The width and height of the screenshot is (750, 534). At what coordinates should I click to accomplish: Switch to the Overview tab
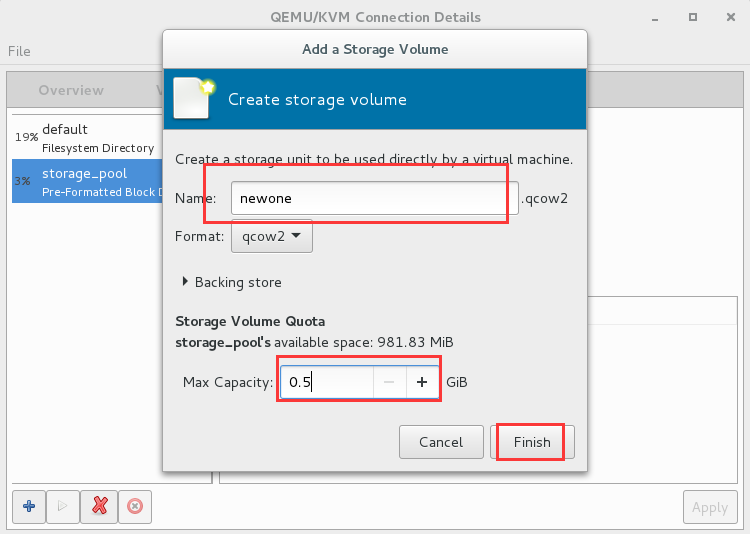[x=71, y=90]
